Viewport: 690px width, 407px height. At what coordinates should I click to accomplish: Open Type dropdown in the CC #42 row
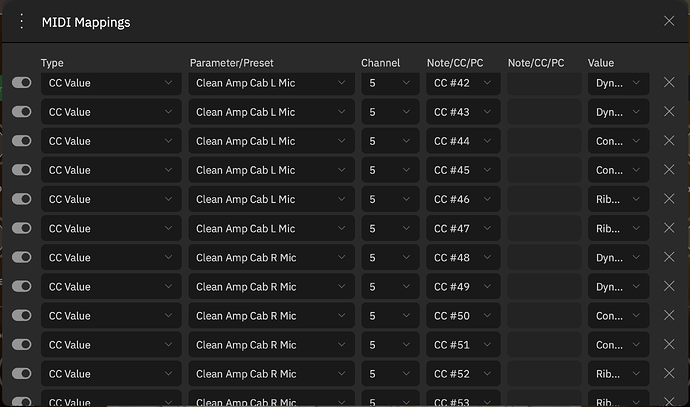click(111, 83)
